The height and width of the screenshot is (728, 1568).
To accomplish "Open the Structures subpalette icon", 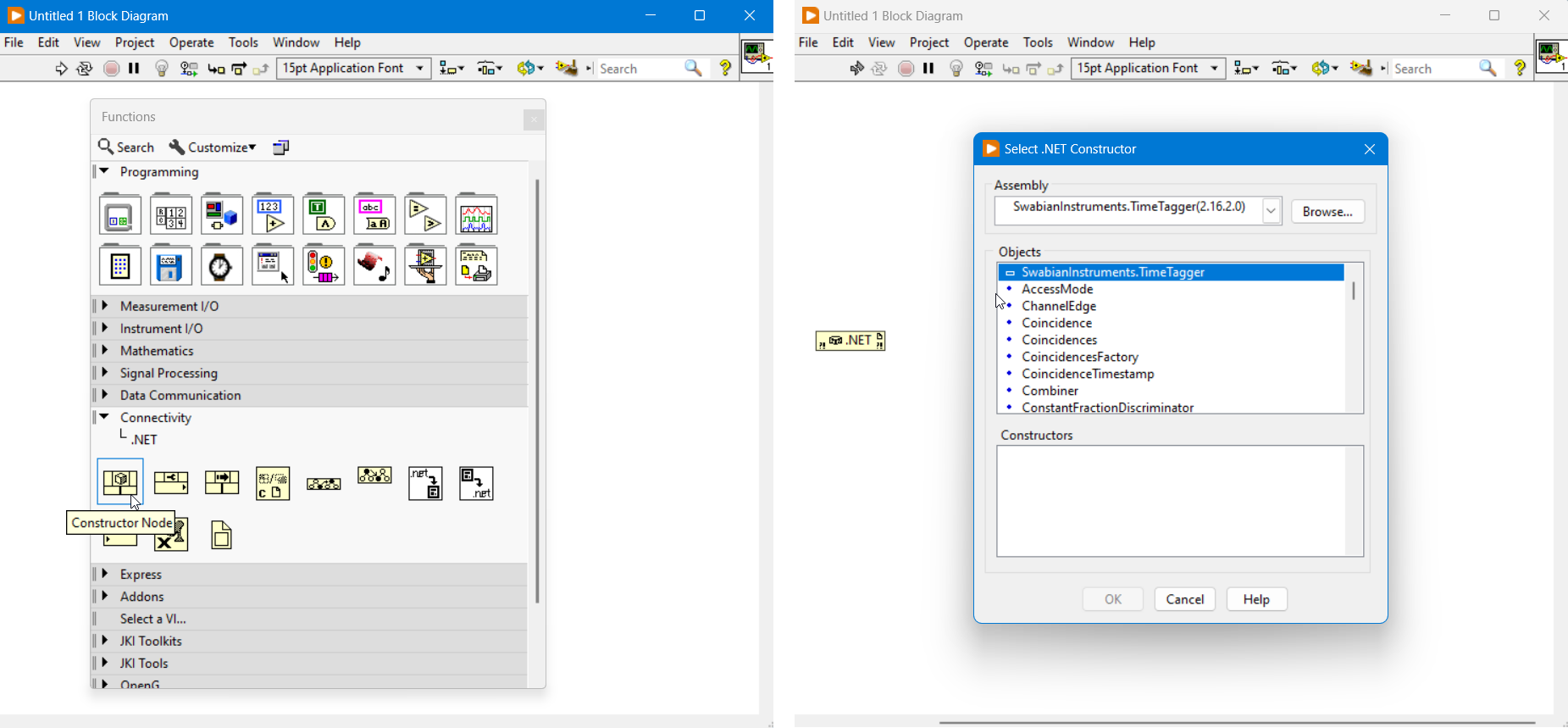I will 120,215.
